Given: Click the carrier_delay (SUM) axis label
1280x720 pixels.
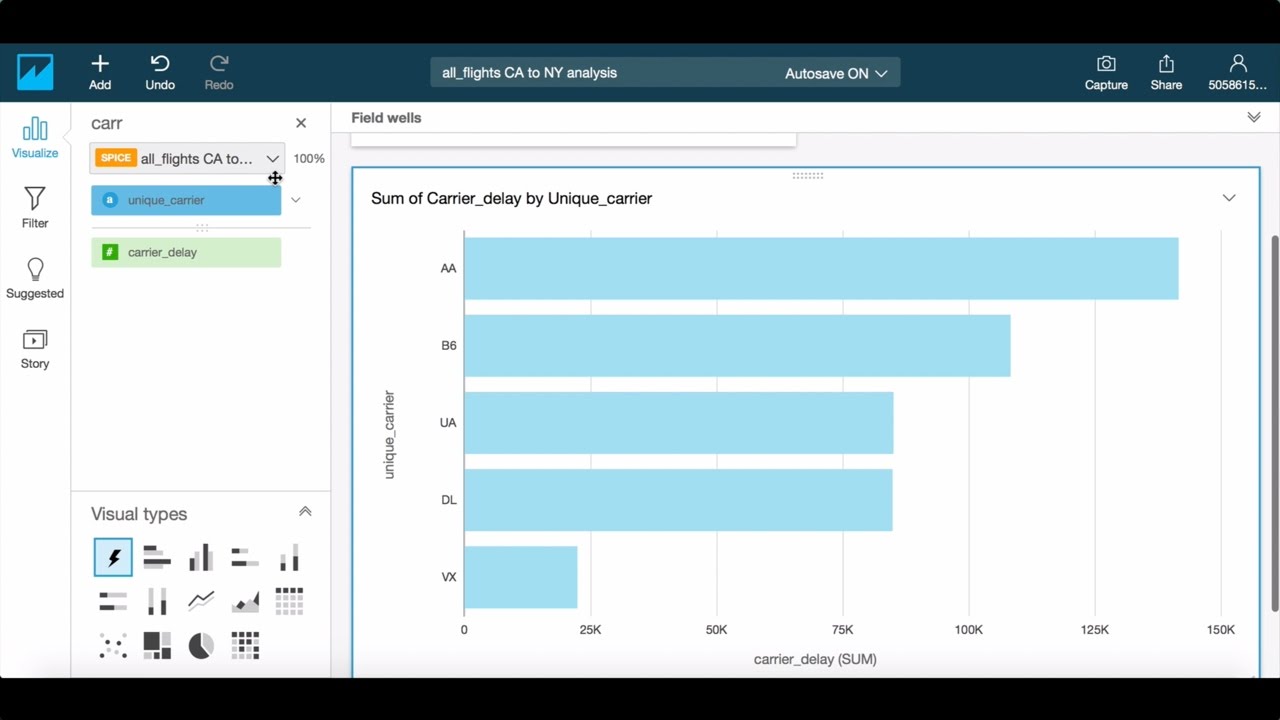Looking at the screenshot, I should (815, 659).
